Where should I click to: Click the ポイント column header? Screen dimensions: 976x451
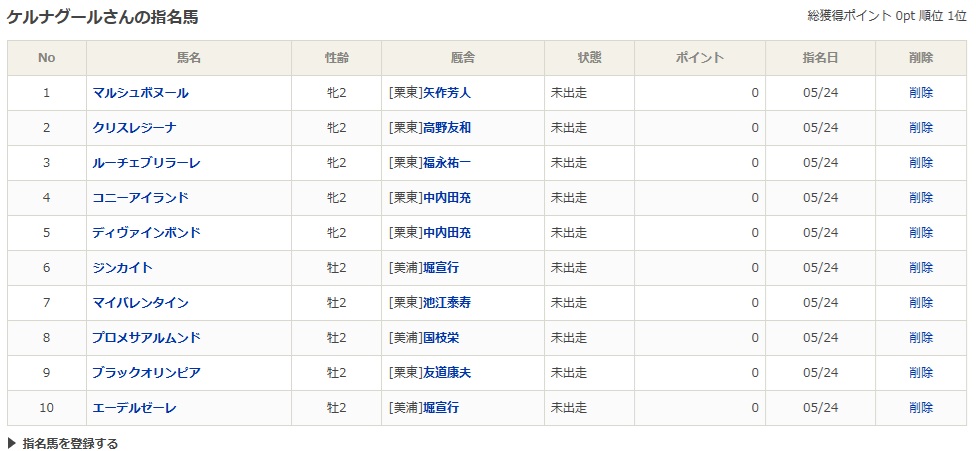(700, 58)
